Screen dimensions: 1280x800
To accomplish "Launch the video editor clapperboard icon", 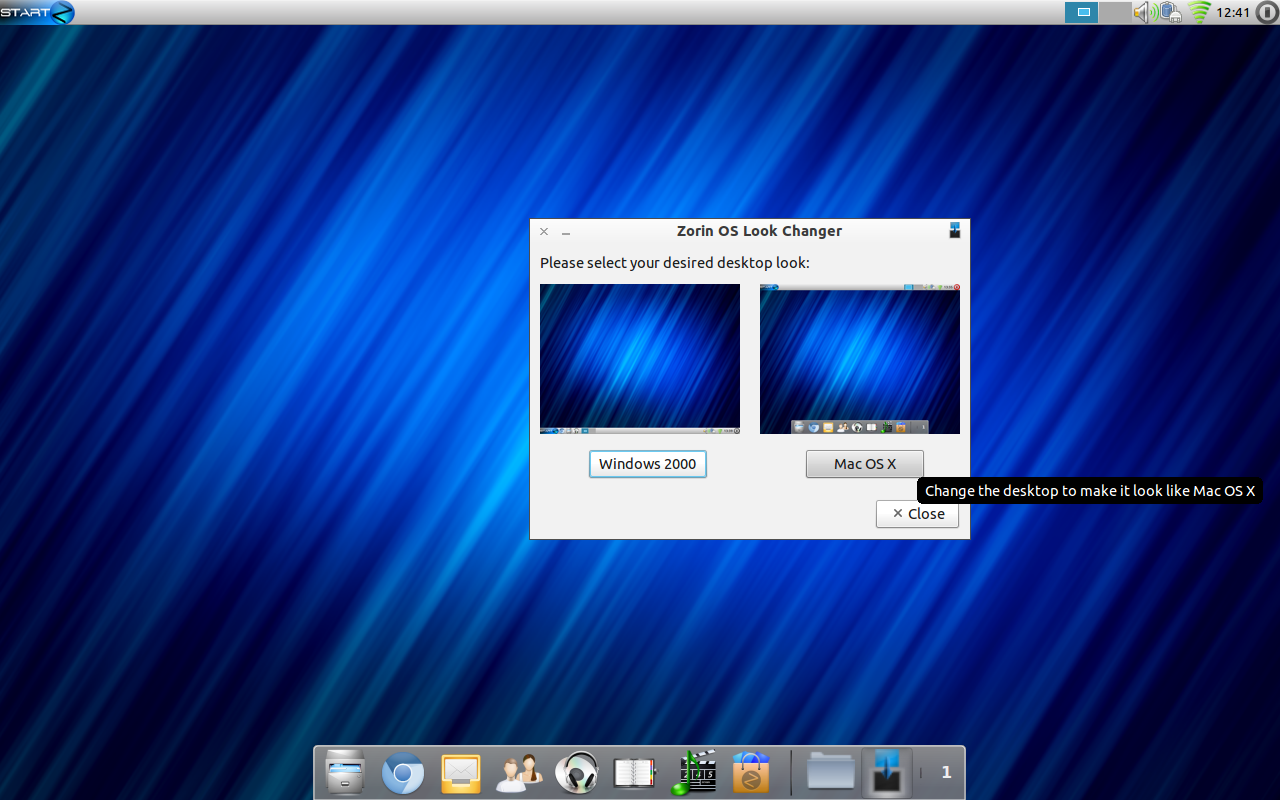I will (693, 773).
